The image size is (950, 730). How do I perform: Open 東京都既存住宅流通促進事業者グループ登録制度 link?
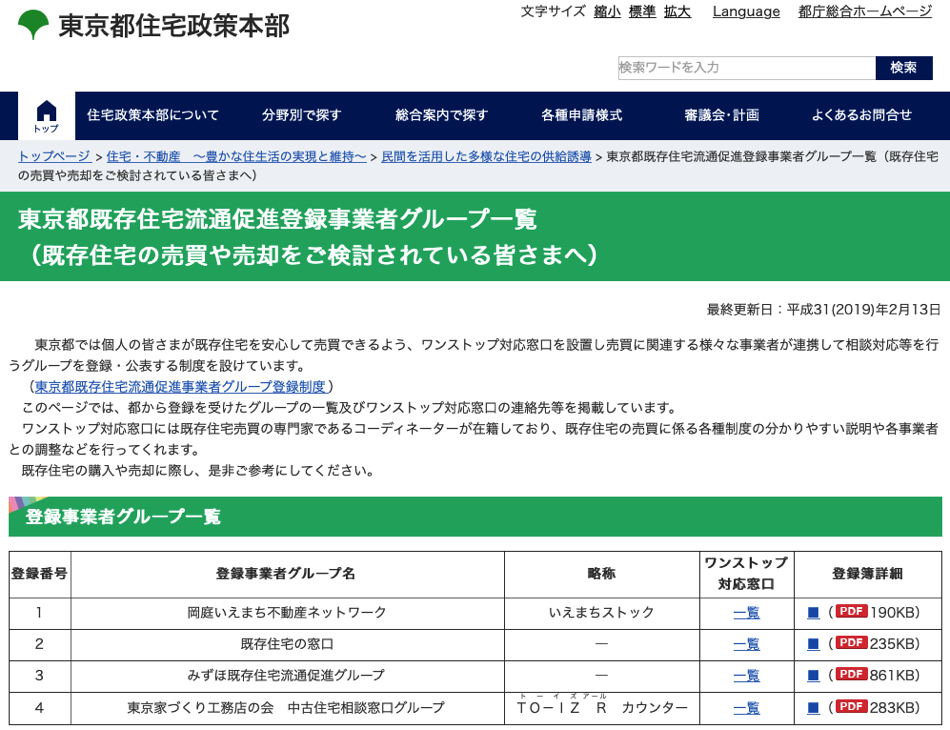pos(180,387)
